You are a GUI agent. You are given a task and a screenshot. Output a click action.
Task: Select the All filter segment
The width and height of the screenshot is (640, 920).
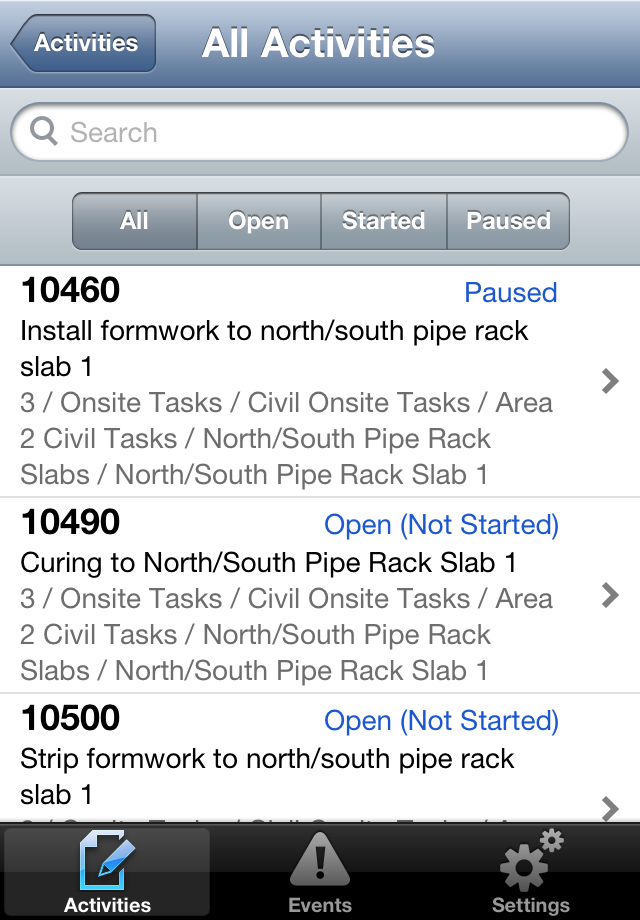click(x=134, y=221)
